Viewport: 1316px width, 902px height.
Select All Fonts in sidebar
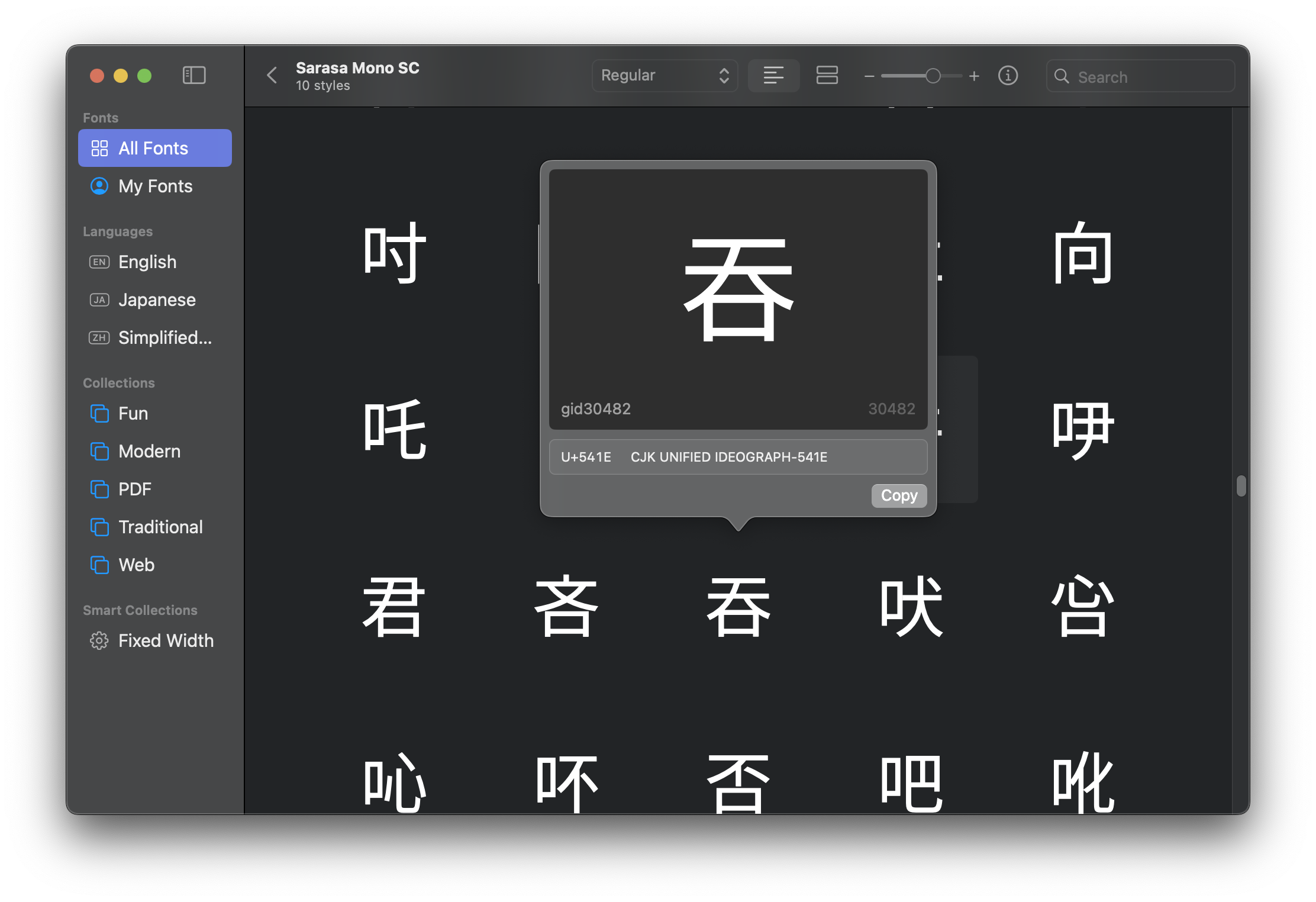(154, 148)
